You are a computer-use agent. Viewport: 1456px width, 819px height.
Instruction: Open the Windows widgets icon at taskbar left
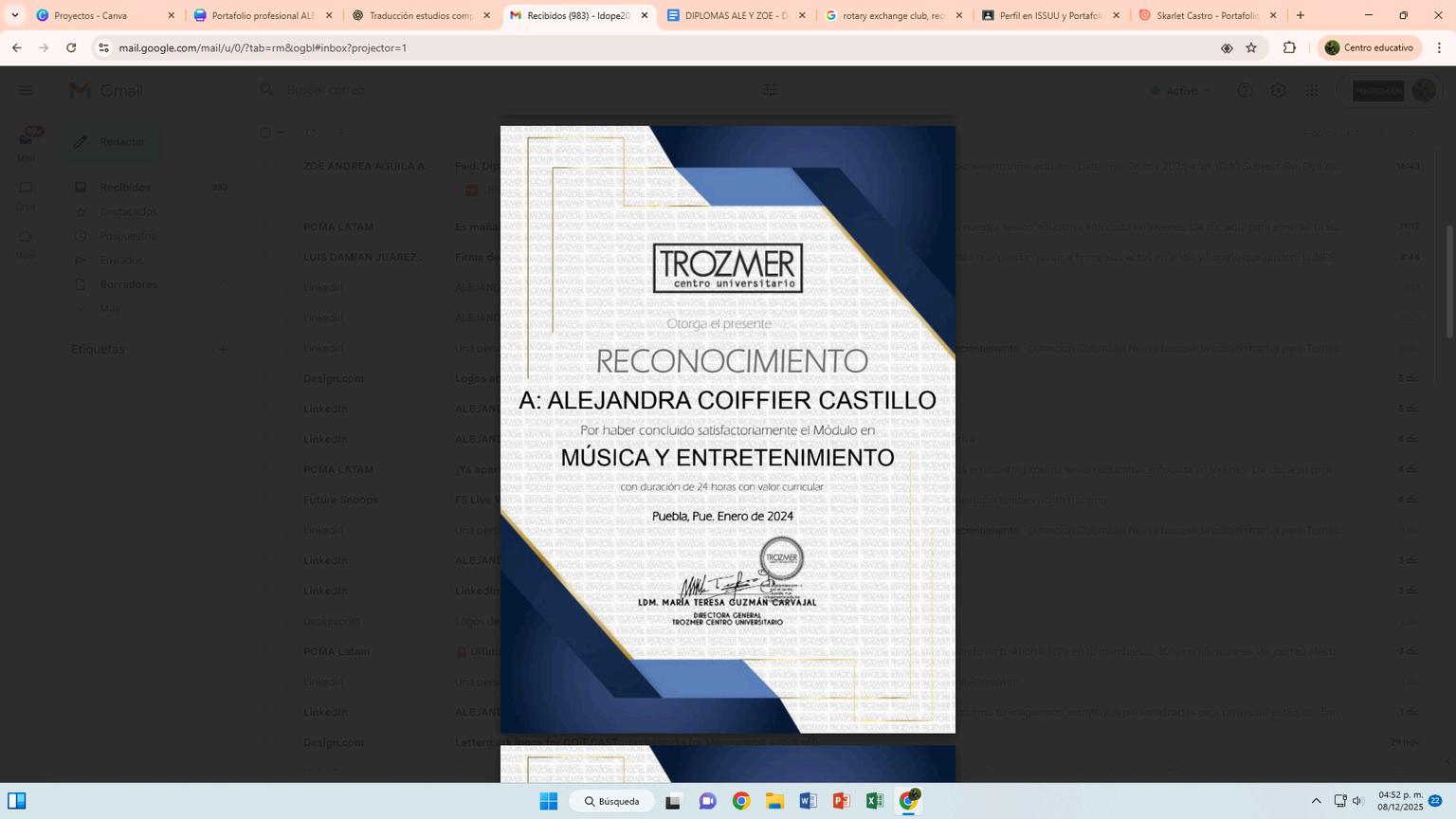tap(17, 801)
